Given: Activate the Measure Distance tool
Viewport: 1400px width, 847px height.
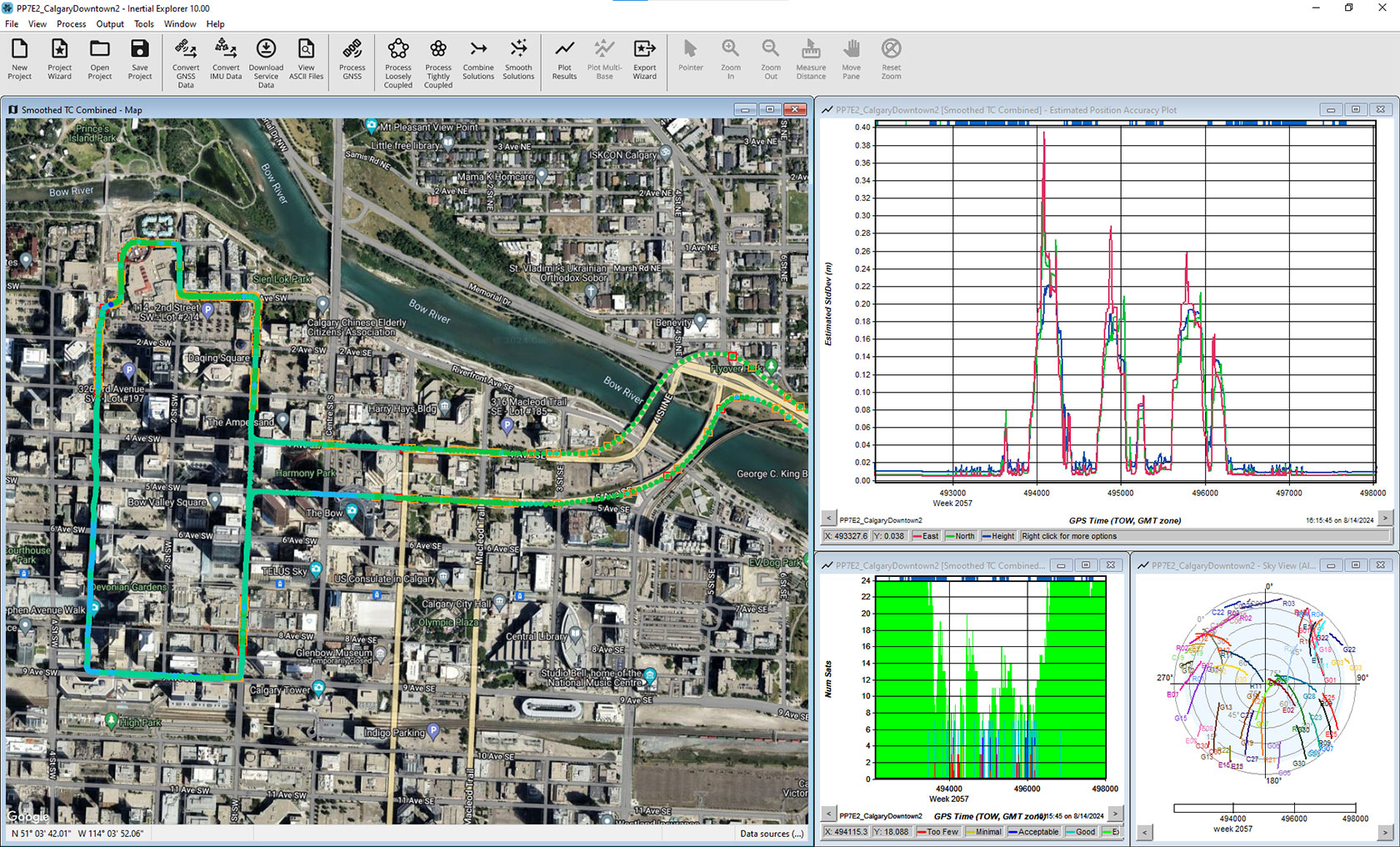Looking at the screenshot, I should pos(811,58).
